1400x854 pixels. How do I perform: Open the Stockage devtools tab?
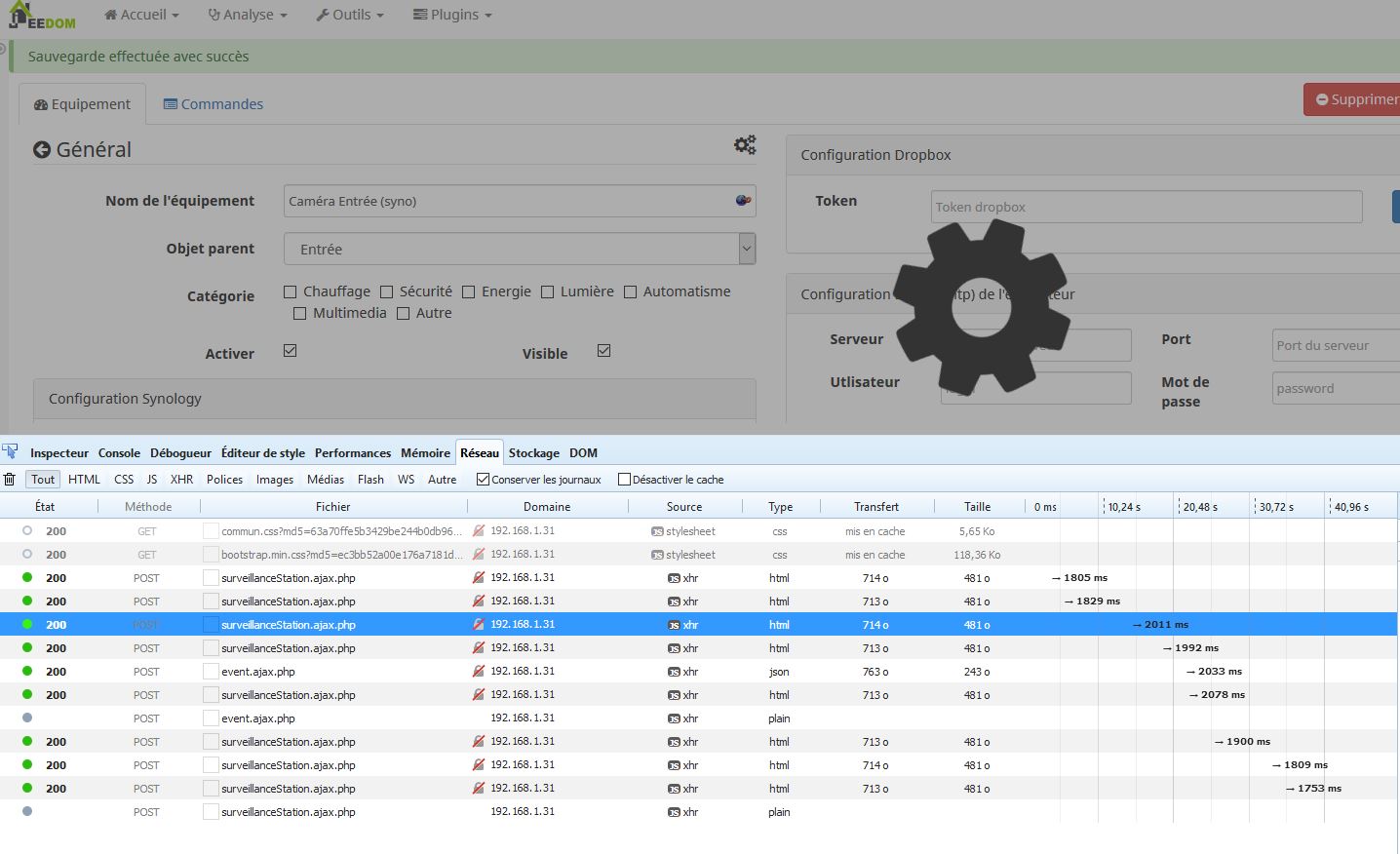click(534, 452)
